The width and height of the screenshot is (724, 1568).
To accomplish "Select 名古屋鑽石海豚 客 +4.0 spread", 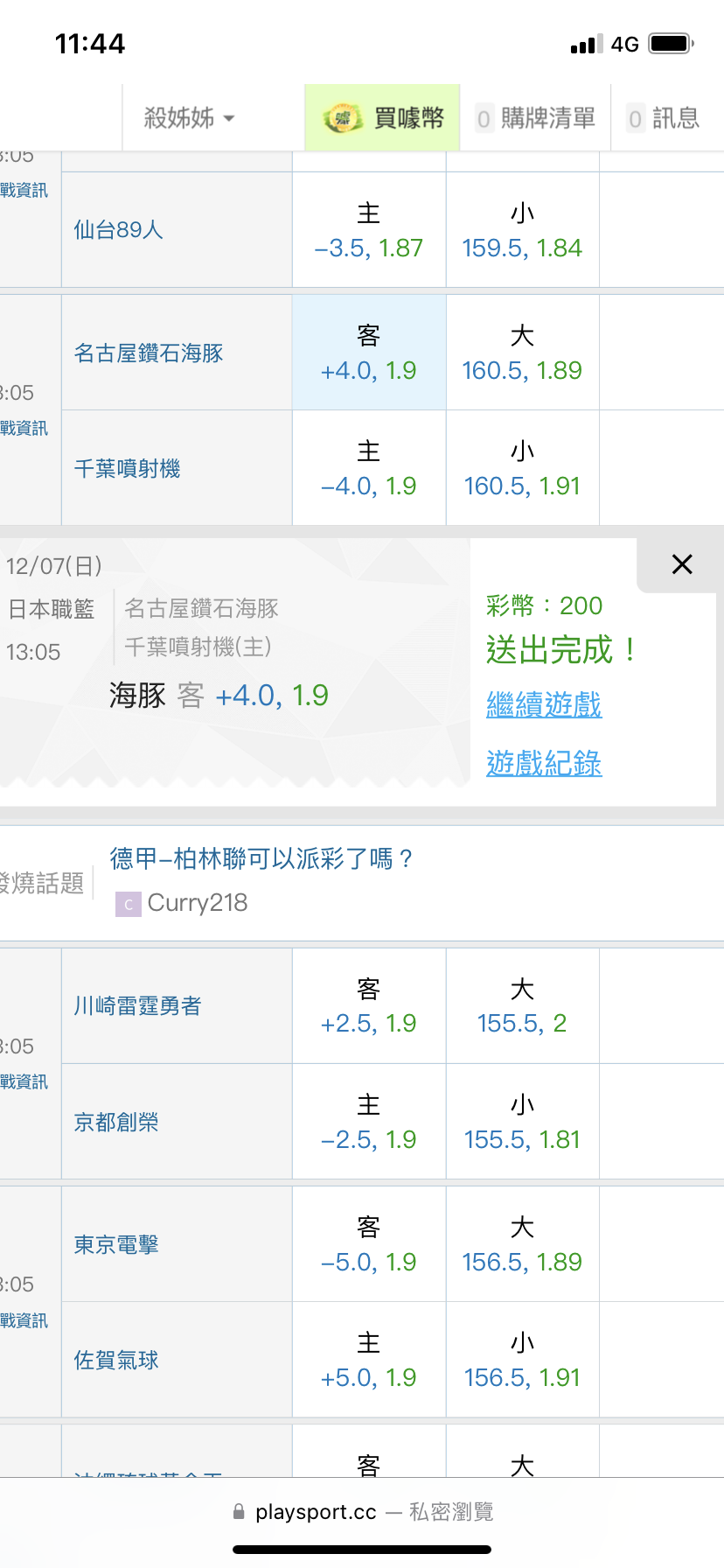I will pos(369,353).
